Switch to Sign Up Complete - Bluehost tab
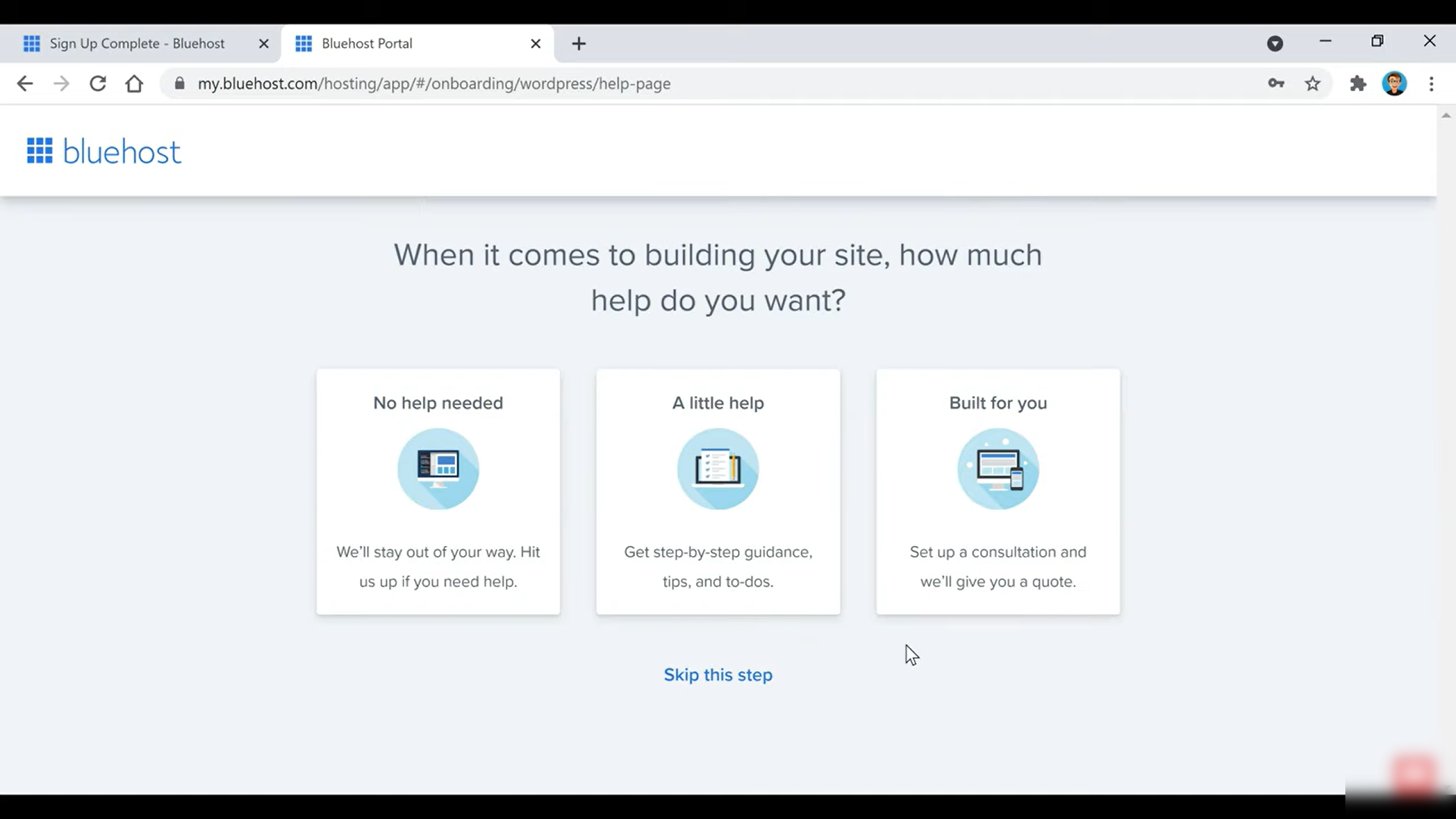This screenshot has height=819, width=1456. point(136,44)
